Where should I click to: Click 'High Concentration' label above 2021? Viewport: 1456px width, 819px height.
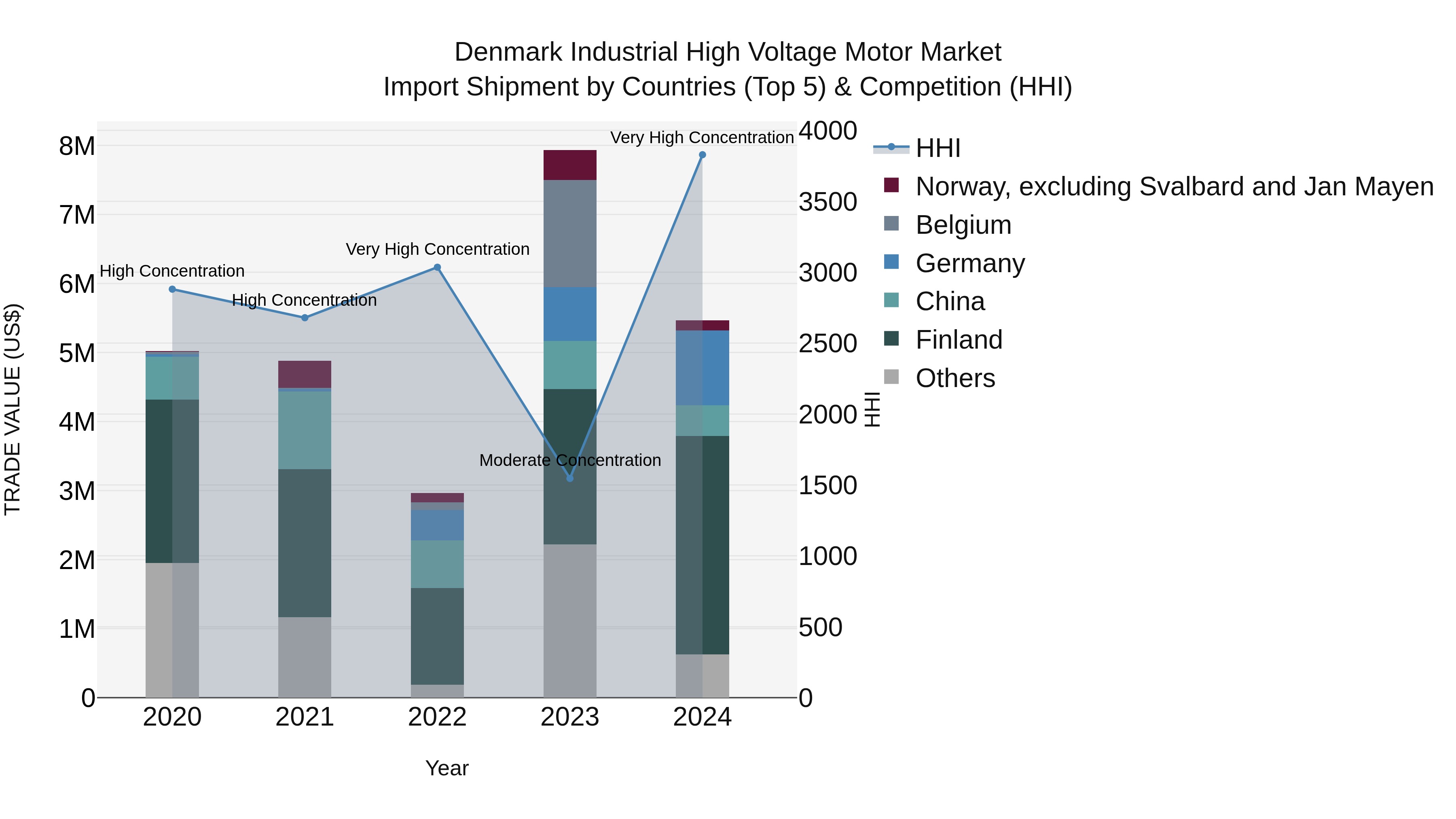305,300
